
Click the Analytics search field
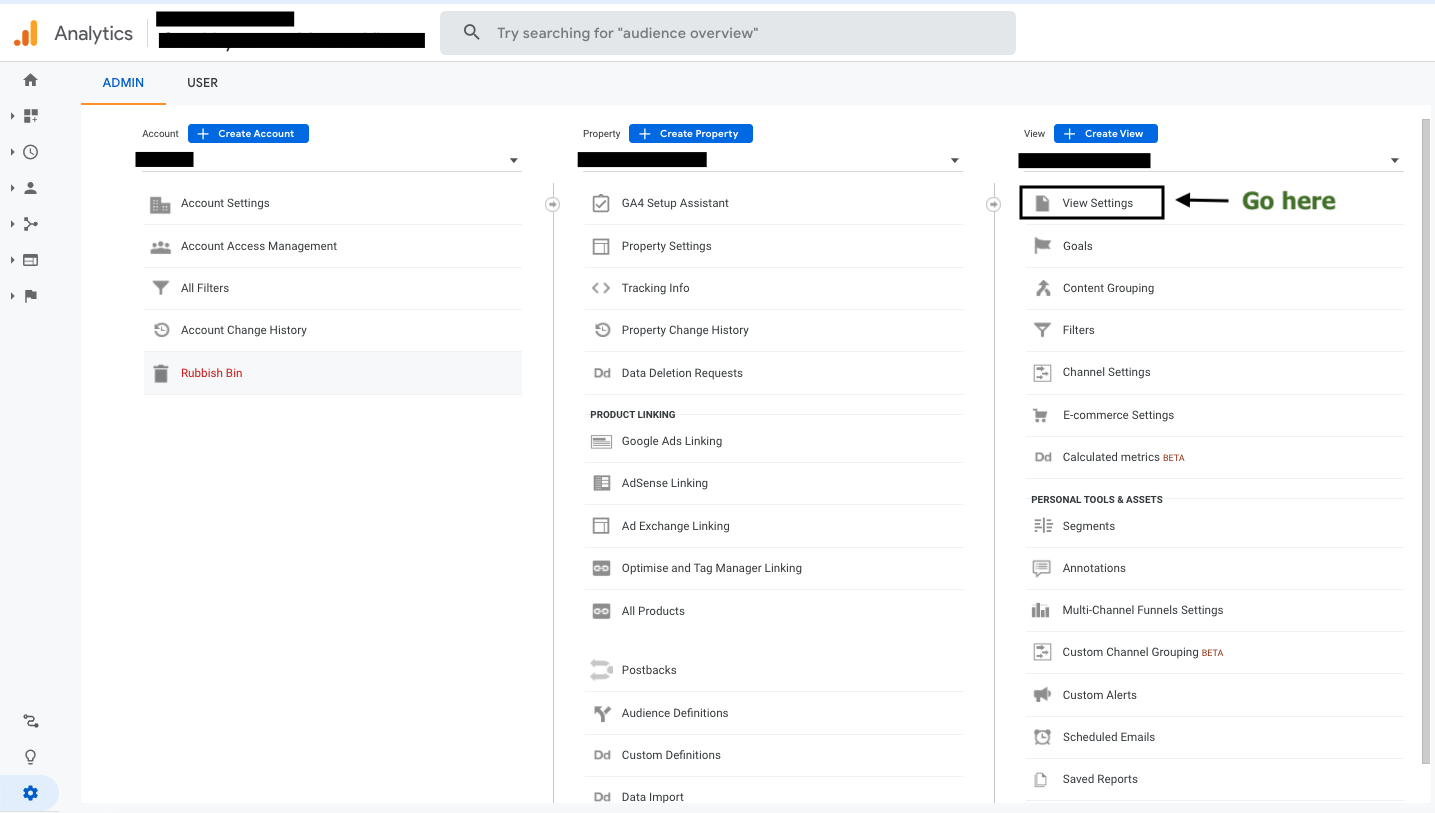click(x=728, y=33)
